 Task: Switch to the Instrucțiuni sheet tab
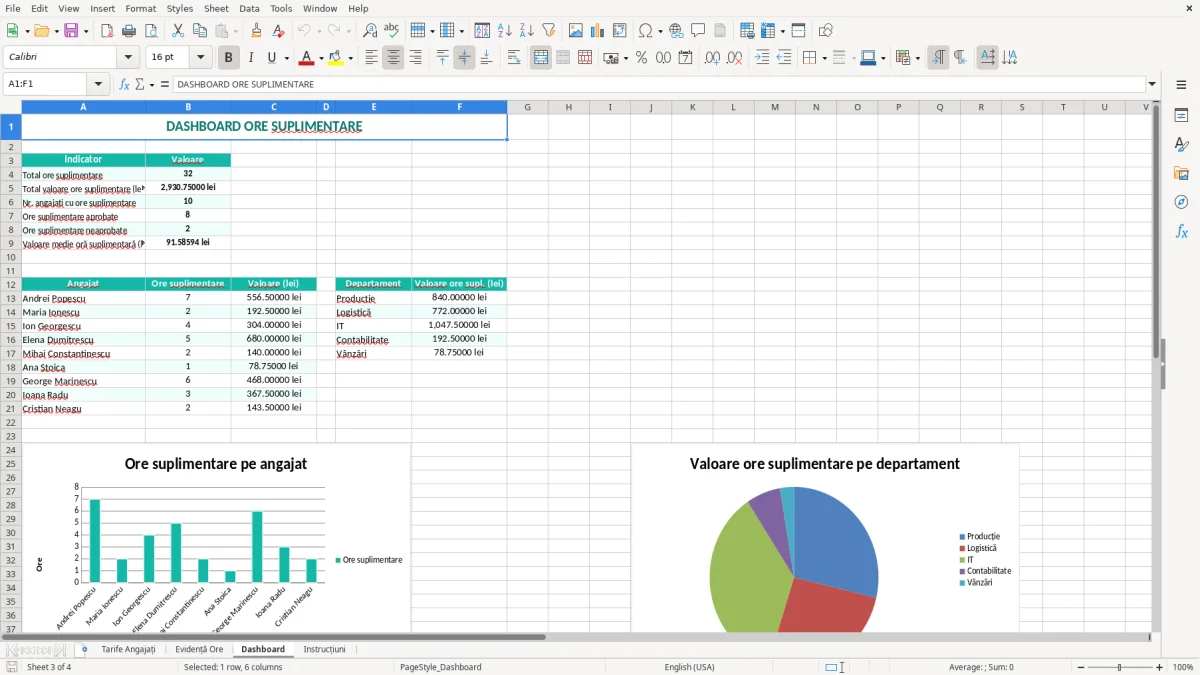pyautogui.click(x=324, y=649)
